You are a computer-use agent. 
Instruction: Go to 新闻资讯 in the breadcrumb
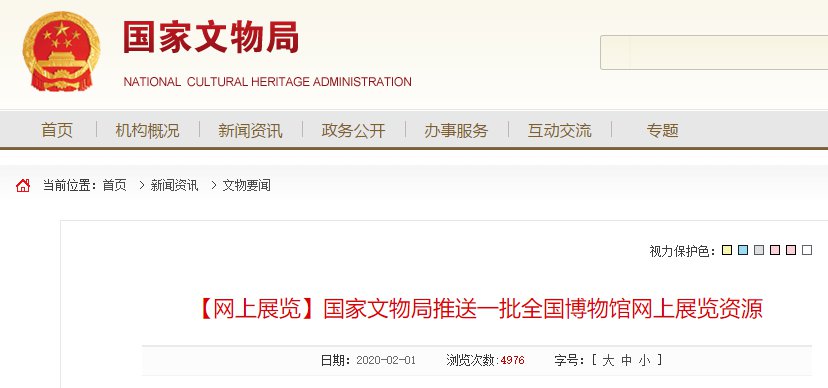(174, 185)
